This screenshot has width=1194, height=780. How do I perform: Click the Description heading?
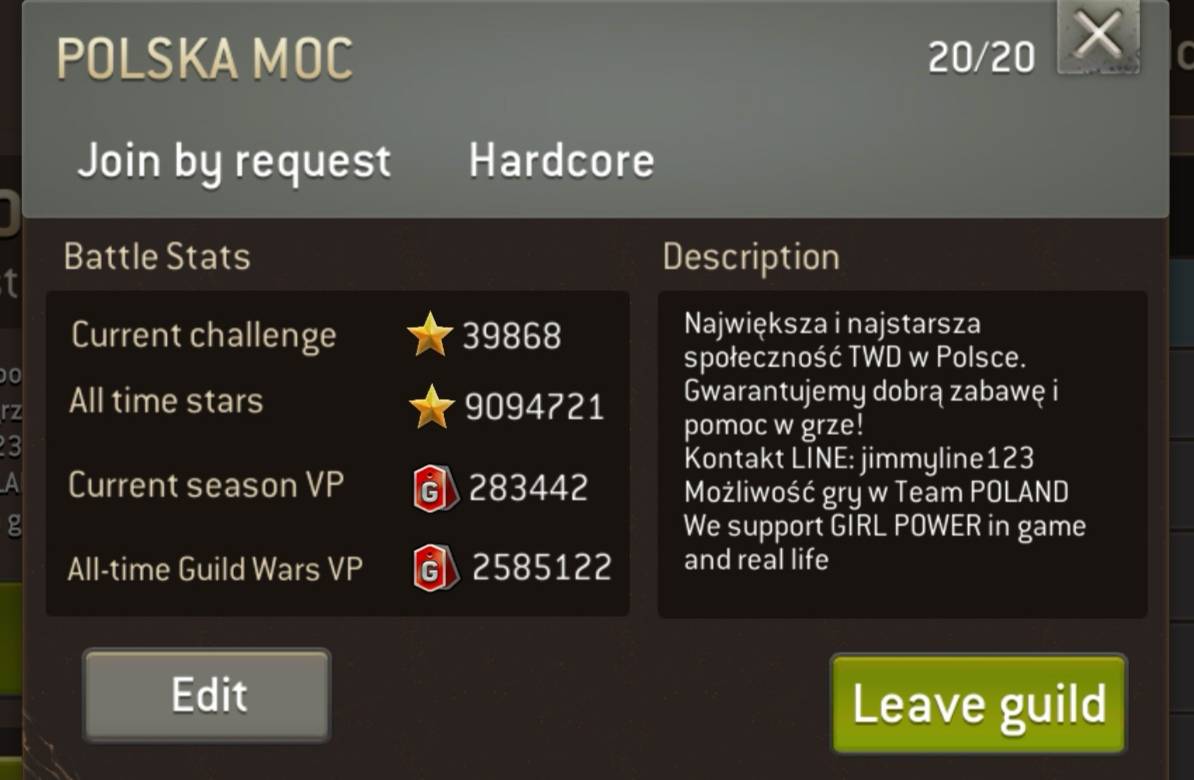(751, 257)
